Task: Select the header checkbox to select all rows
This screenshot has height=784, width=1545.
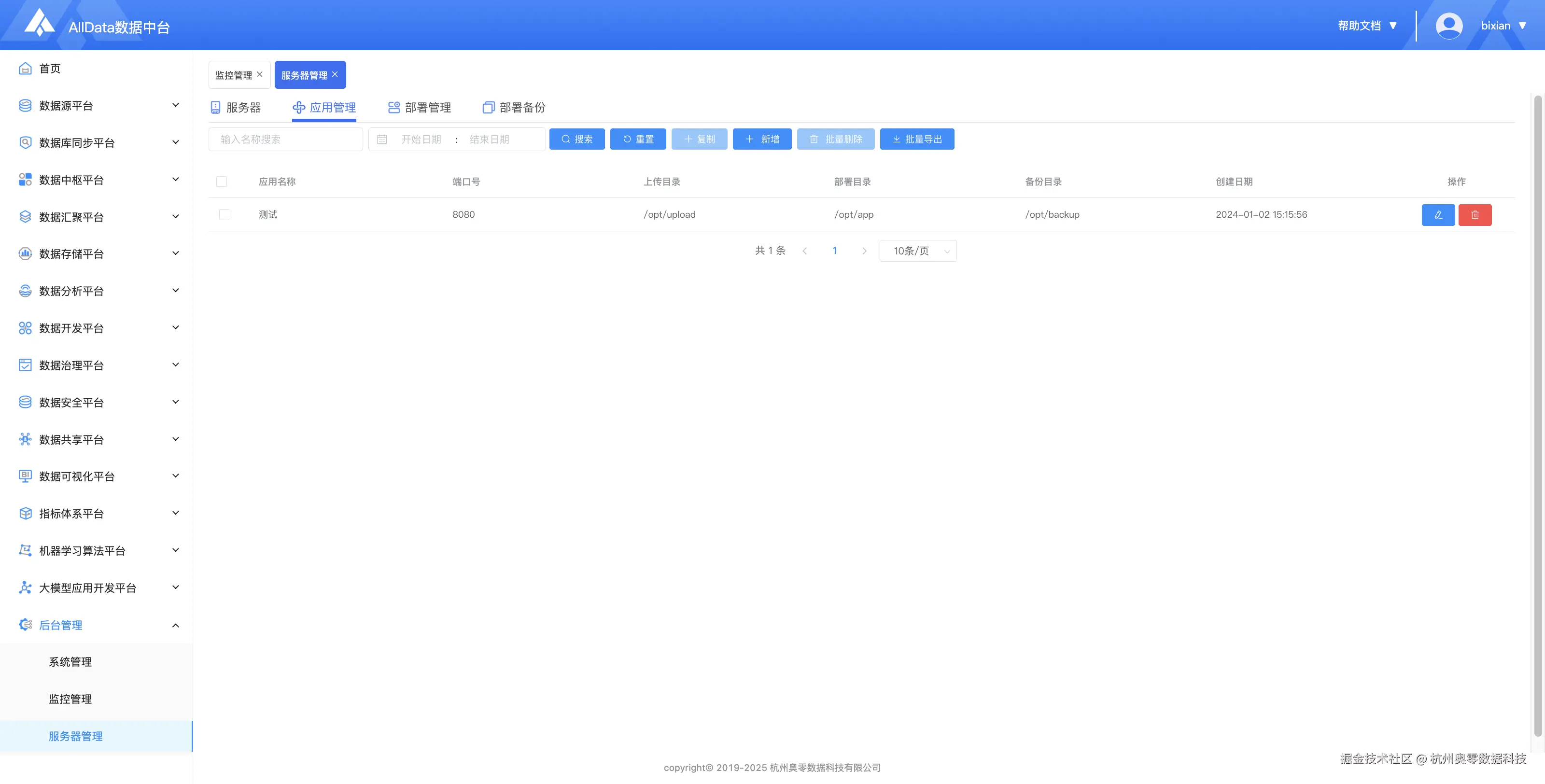Action: click(221, 181)
